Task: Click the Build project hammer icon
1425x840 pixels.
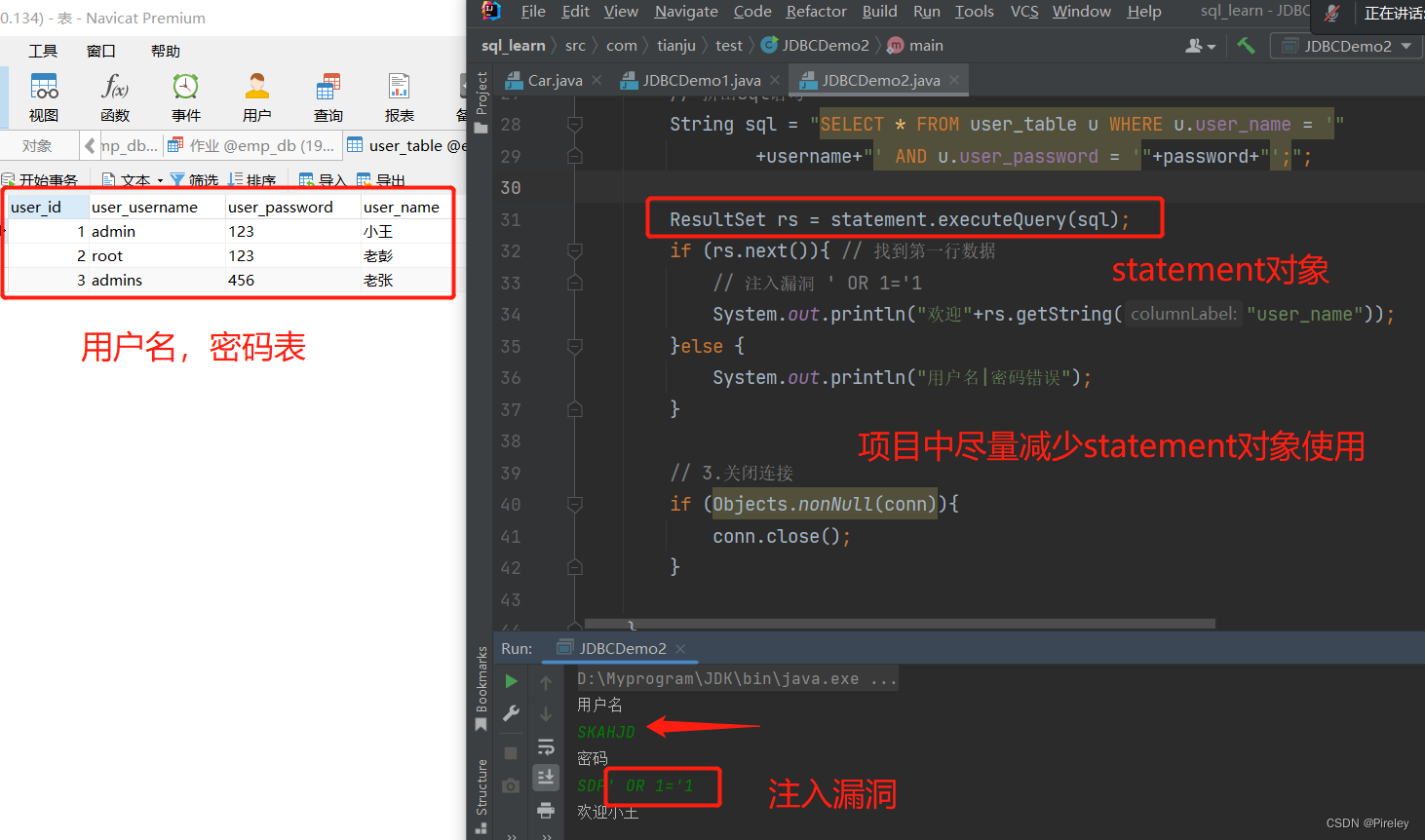Action: coord(1246,45)
